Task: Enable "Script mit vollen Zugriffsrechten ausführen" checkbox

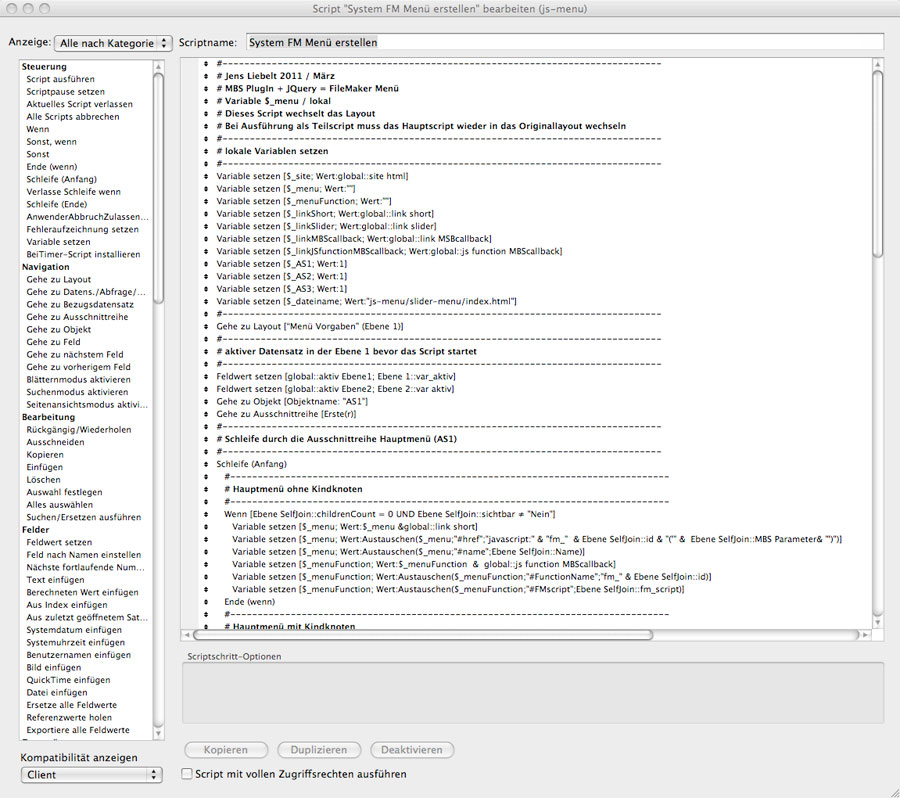Action: (186, 774)
